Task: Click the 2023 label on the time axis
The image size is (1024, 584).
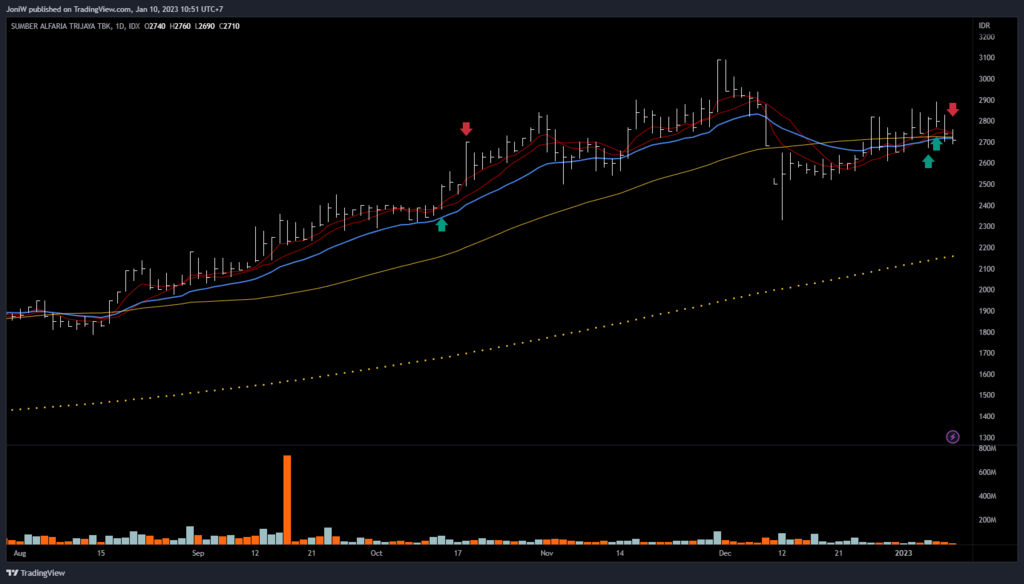Action: [904, 552]
